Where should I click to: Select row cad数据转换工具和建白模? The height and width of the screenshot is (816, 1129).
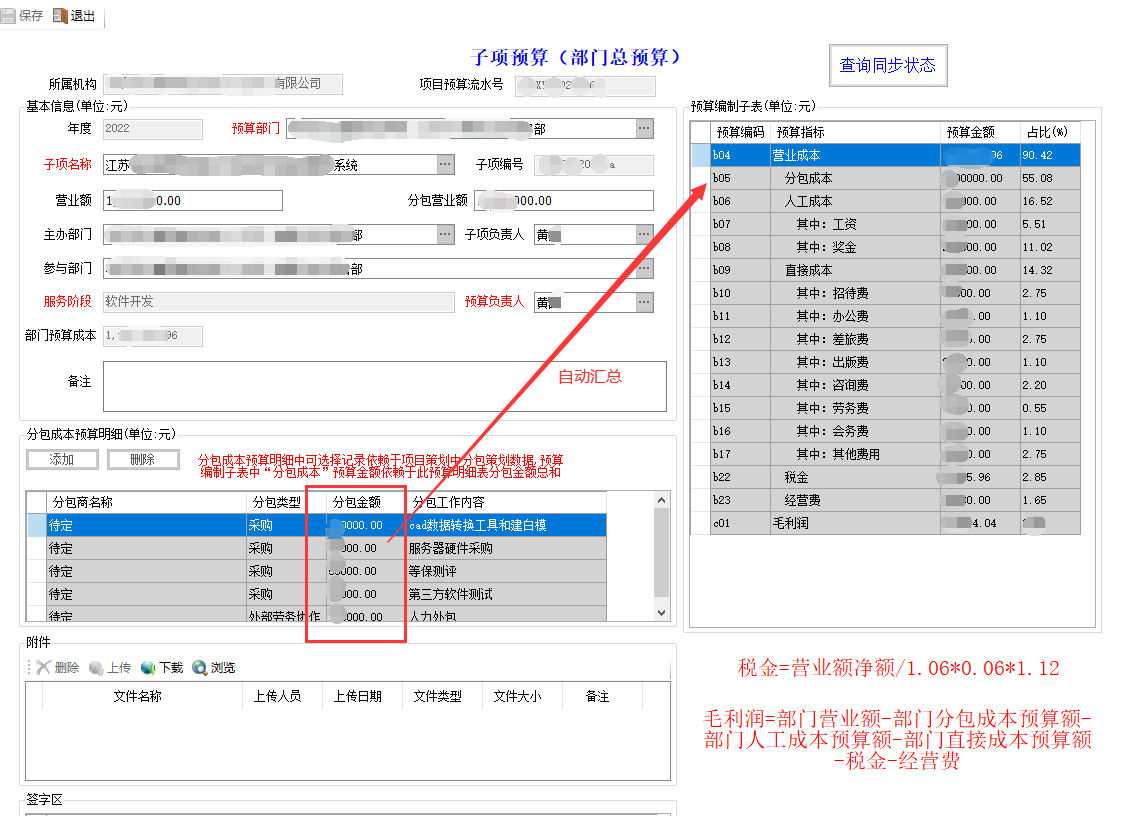[317, 525]
